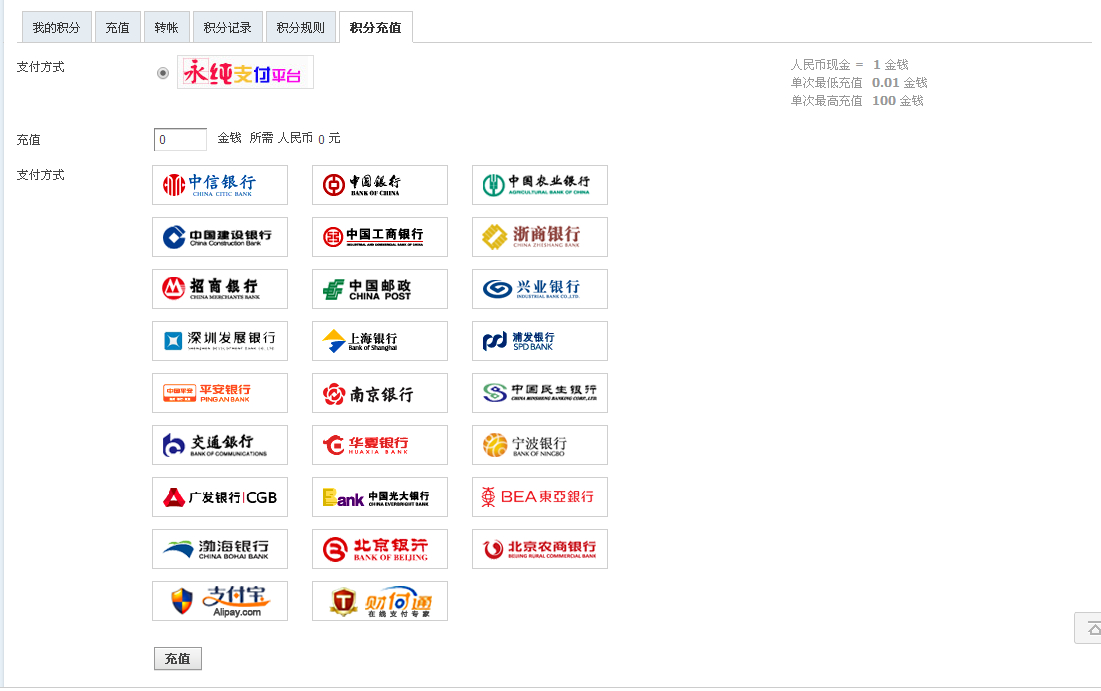Select Agricultural Bank of China logo
Viewport: 1101px width, 691px height.
540,185
